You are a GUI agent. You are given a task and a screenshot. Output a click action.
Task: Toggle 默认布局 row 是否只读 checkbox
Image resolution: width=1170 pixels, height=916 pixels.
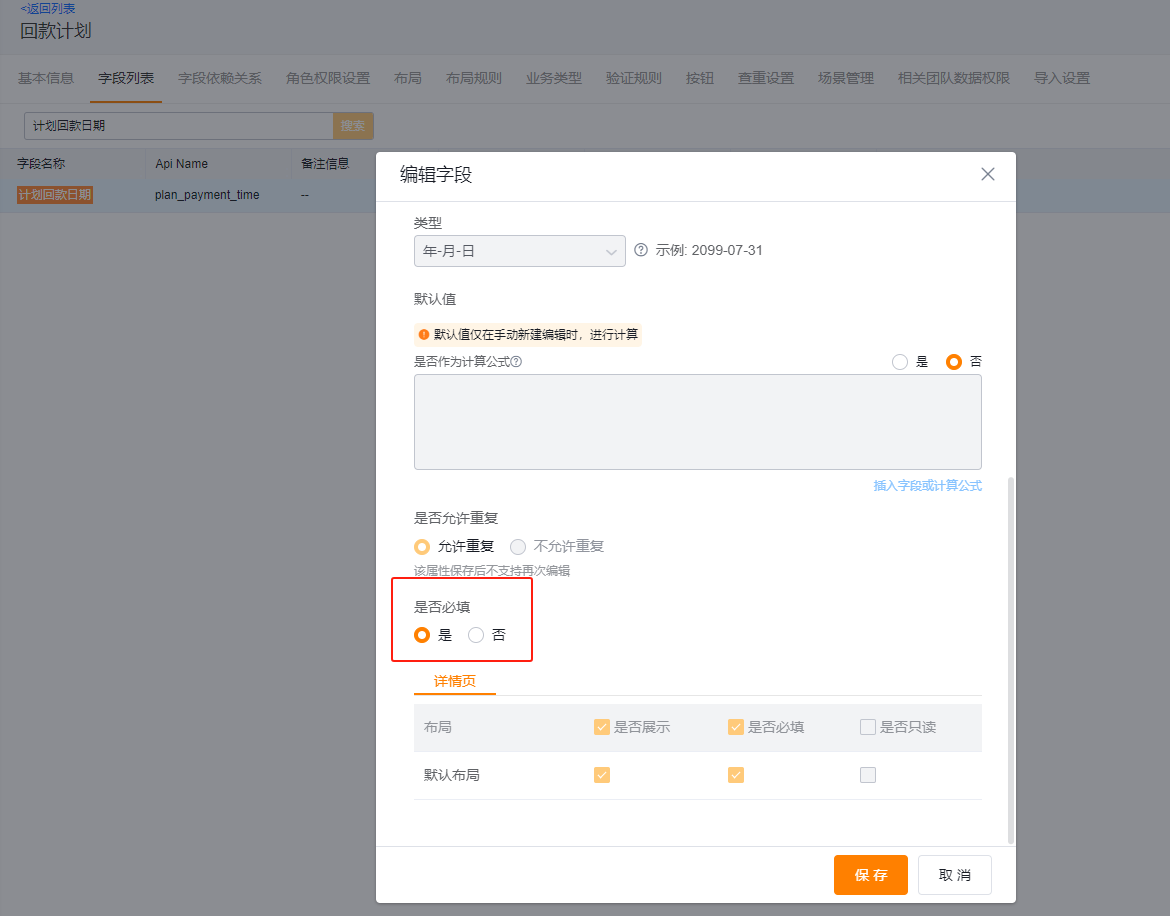point(868,775)
